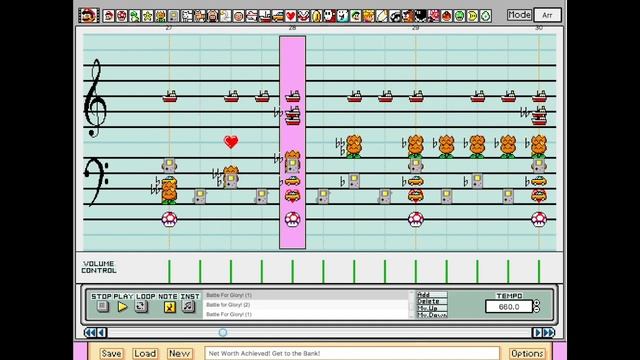
Task: Select the Spiny instrument icon
Action: click(x=433, y=16)
